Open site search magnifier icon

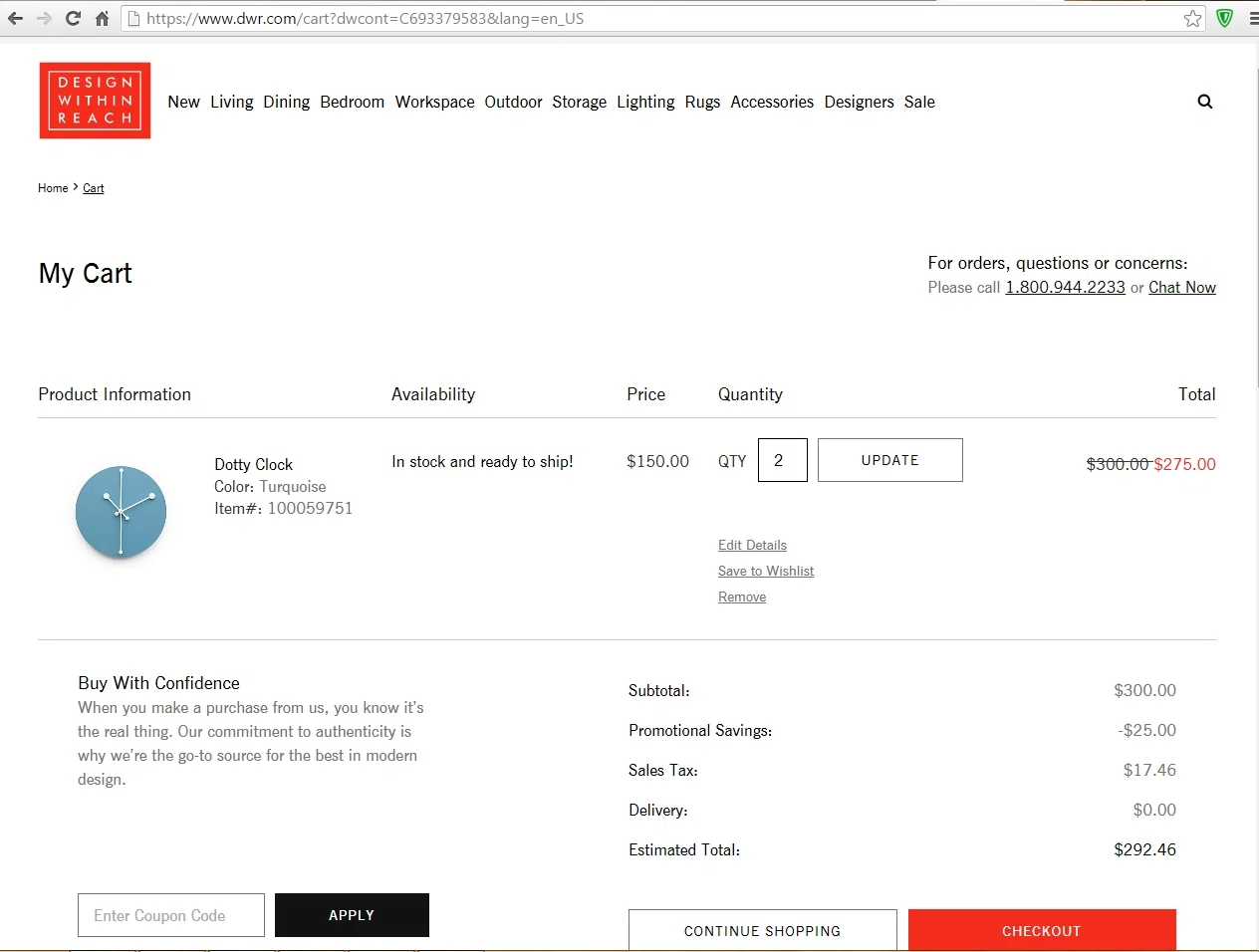(x=1205, y=102)
